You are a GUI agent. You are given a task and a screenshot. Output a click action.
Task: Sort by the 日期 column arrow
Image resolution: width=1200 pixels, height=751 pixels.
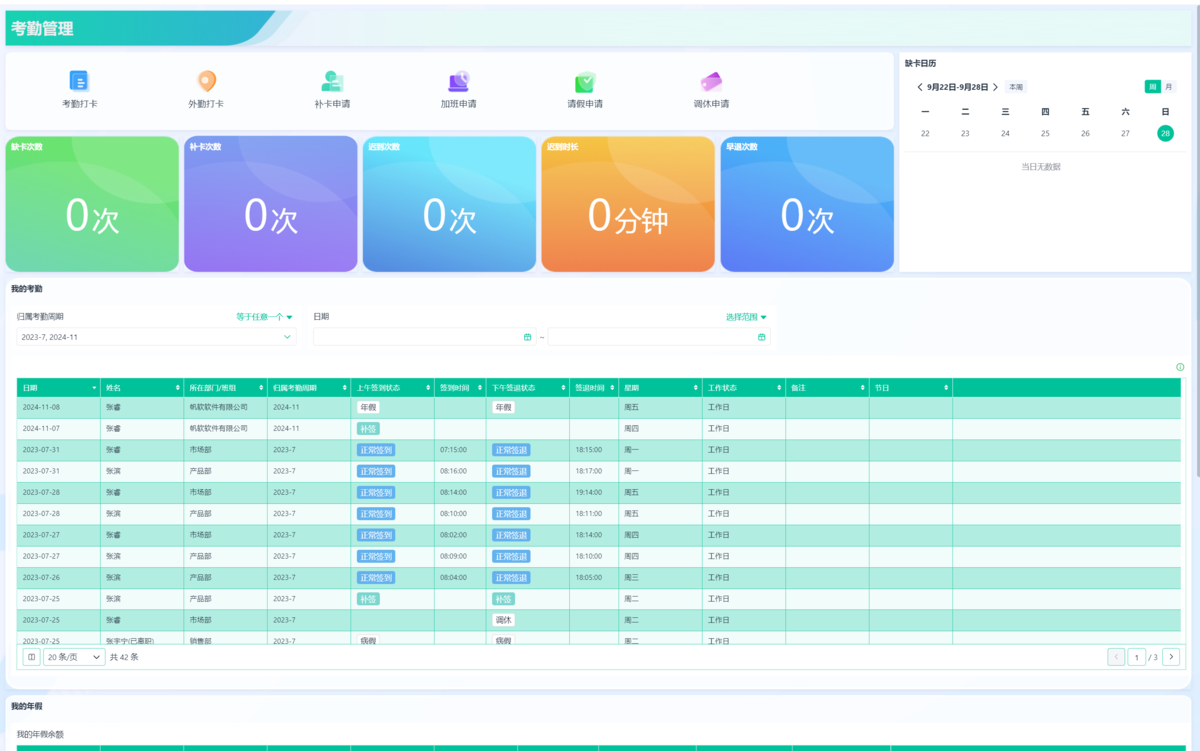pos(94,387)
